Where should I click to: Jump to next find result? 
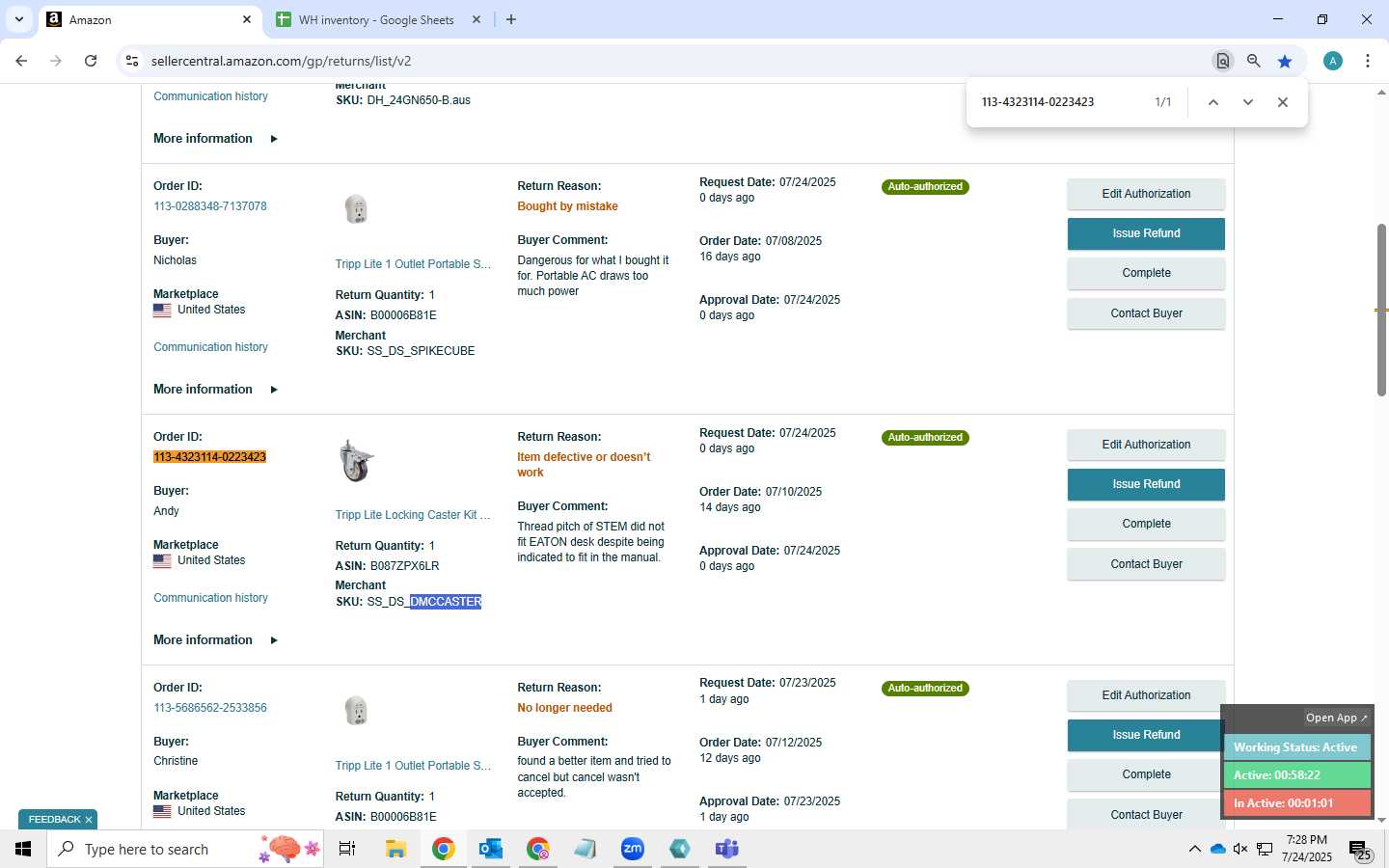pyautogui.click(x=1248, y=102)
